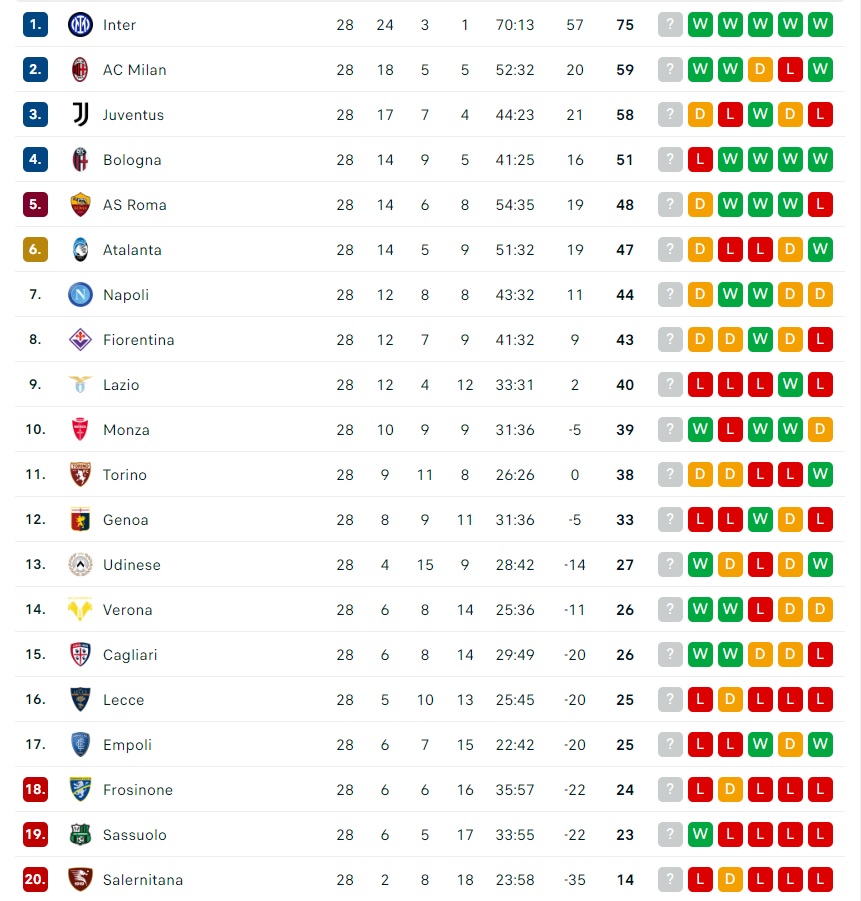Select the Sassuolo club crest
The width and height of the screenshot is (861, 901).
pos(80,834)
